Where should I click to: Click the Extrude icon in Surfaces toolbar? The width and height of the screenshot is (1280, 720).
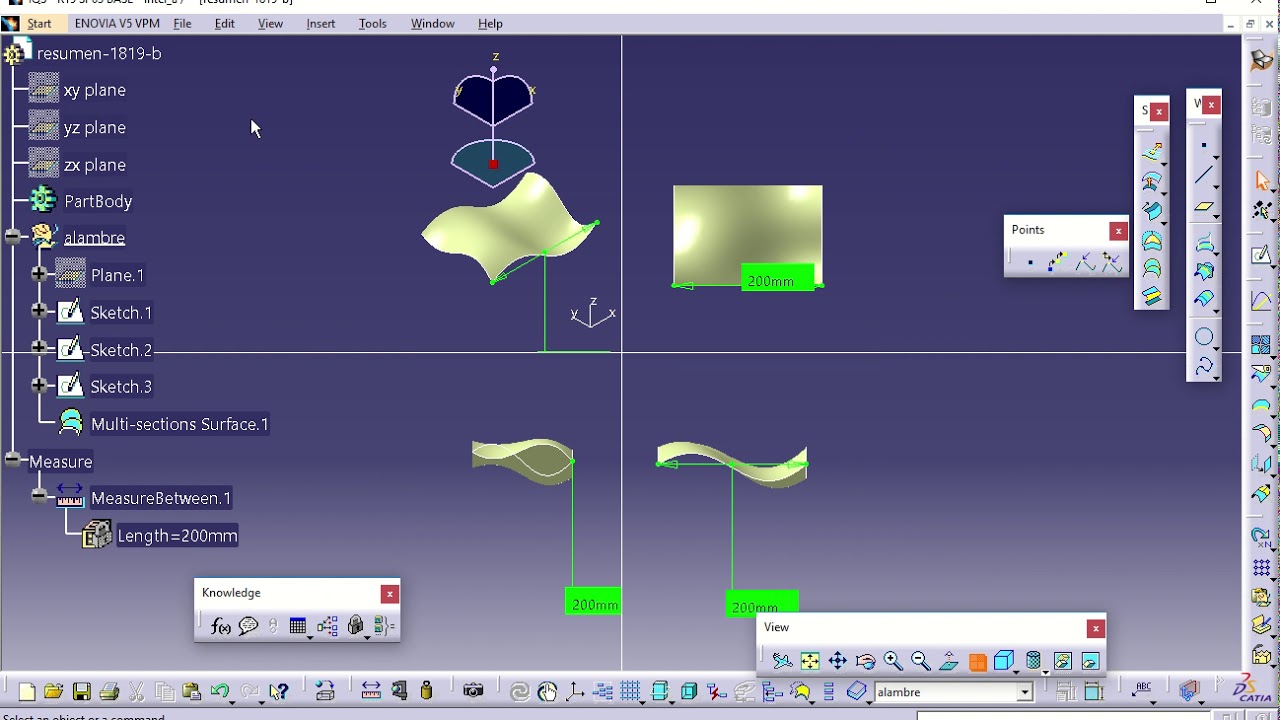pyautogui.click(x=1152, y=152)
